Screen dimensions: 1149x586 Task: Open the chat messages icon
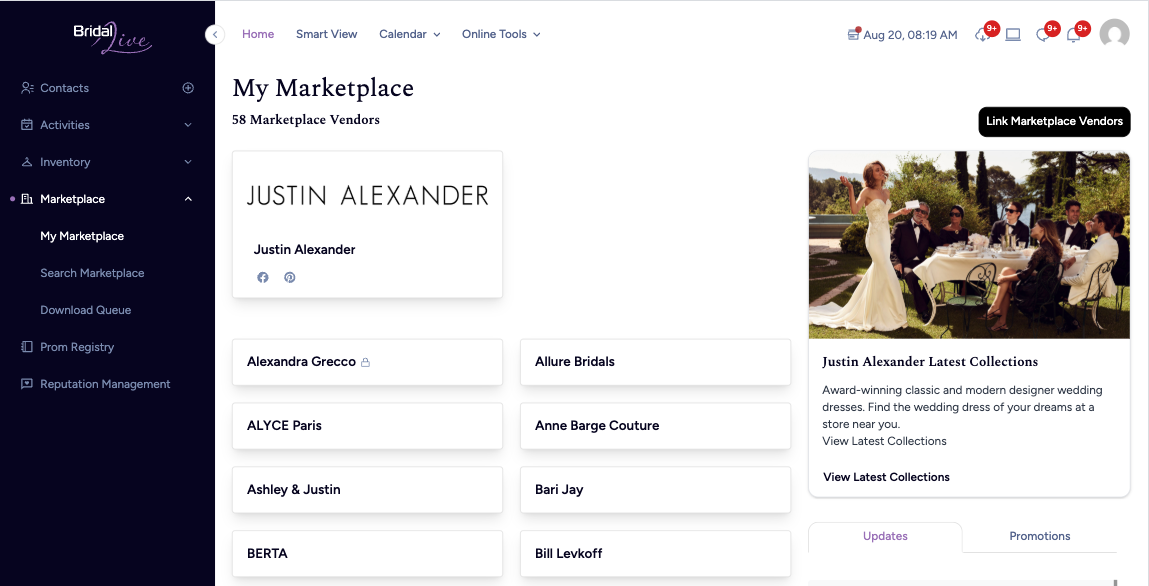[1043, 34]
